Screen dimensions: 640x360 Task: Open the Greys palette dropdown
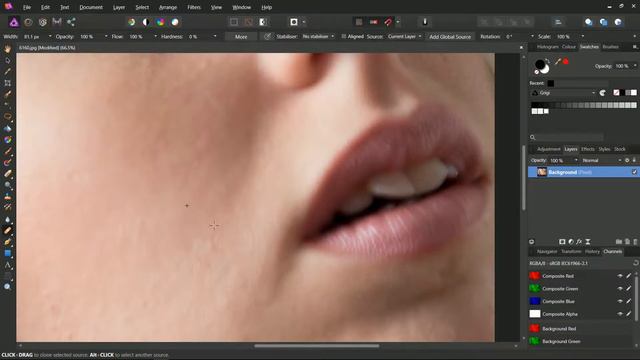564,93
